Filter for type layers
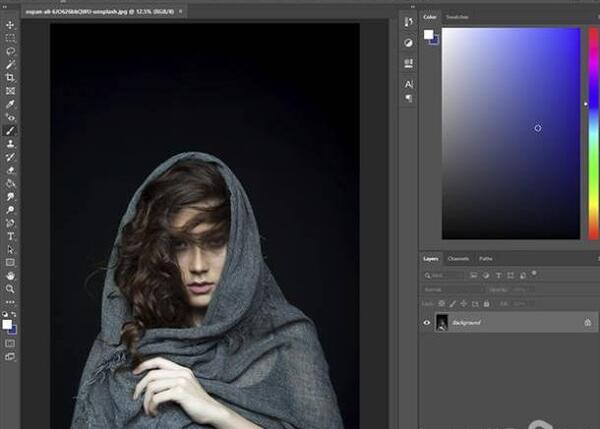This screenshot has height=429, width=600. click(498, 275)
